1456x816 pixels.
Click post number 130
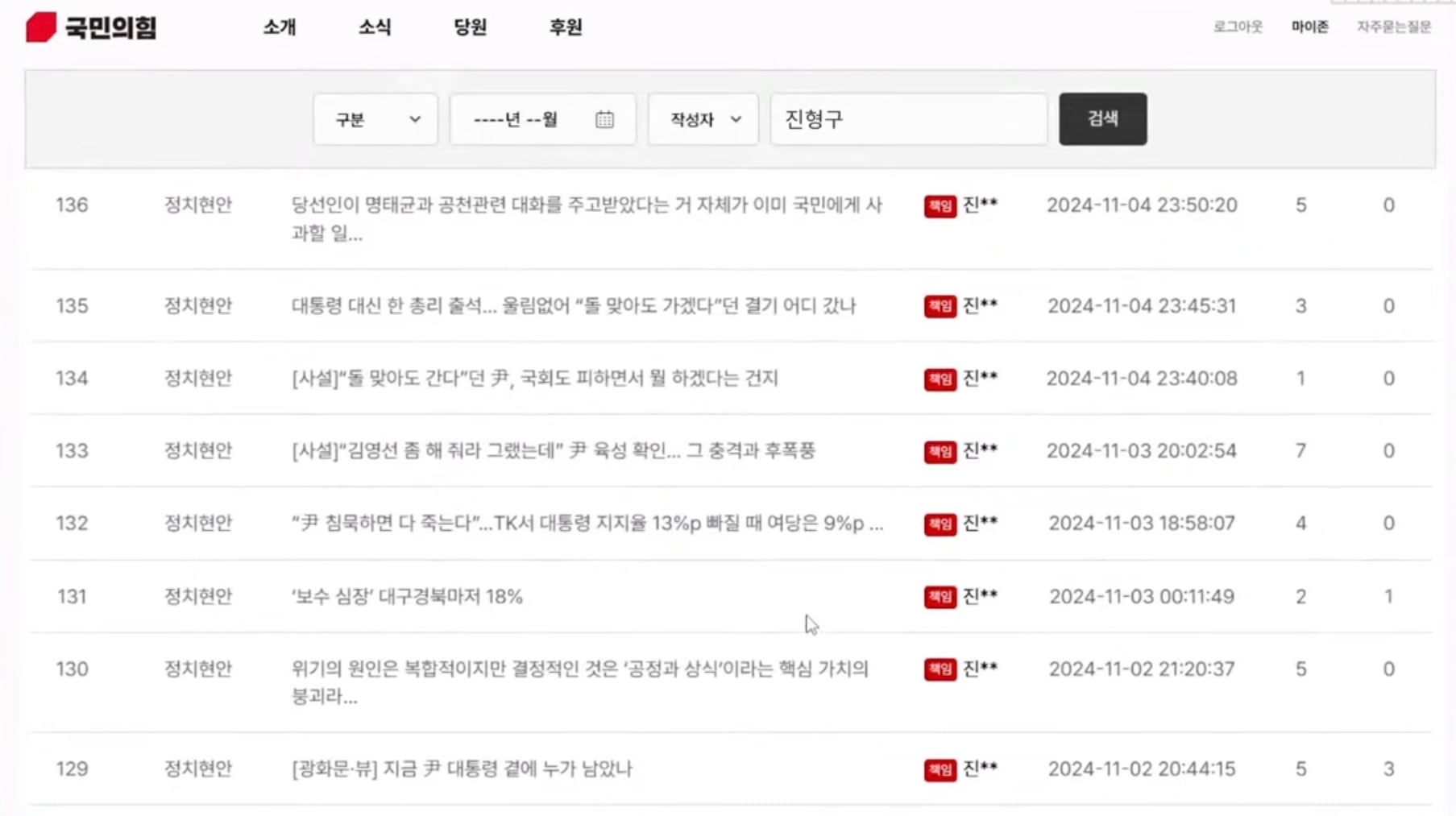[x=72, y=669]
